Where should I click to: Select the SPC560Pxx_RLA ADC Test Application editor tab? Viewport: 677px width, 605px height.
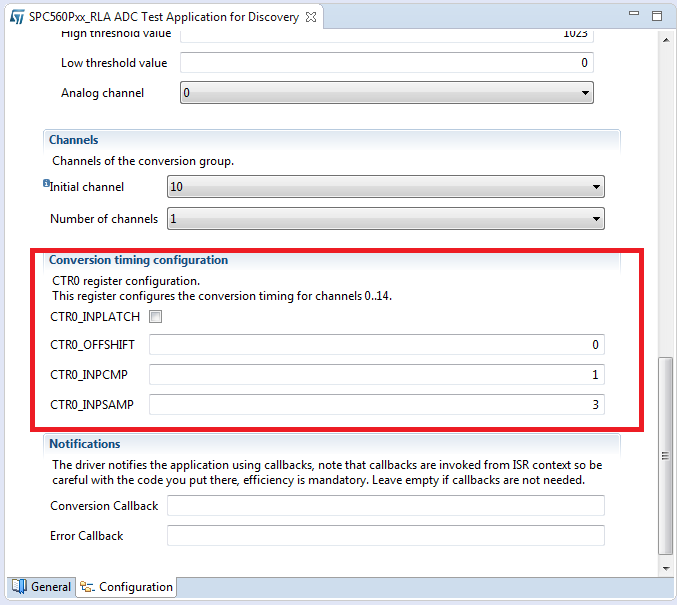coord(164,17)
